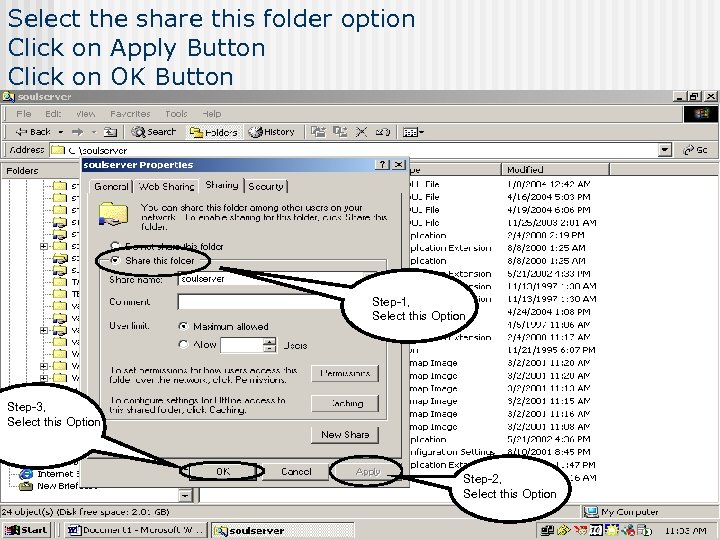Open the Help menu

point(212,113)
